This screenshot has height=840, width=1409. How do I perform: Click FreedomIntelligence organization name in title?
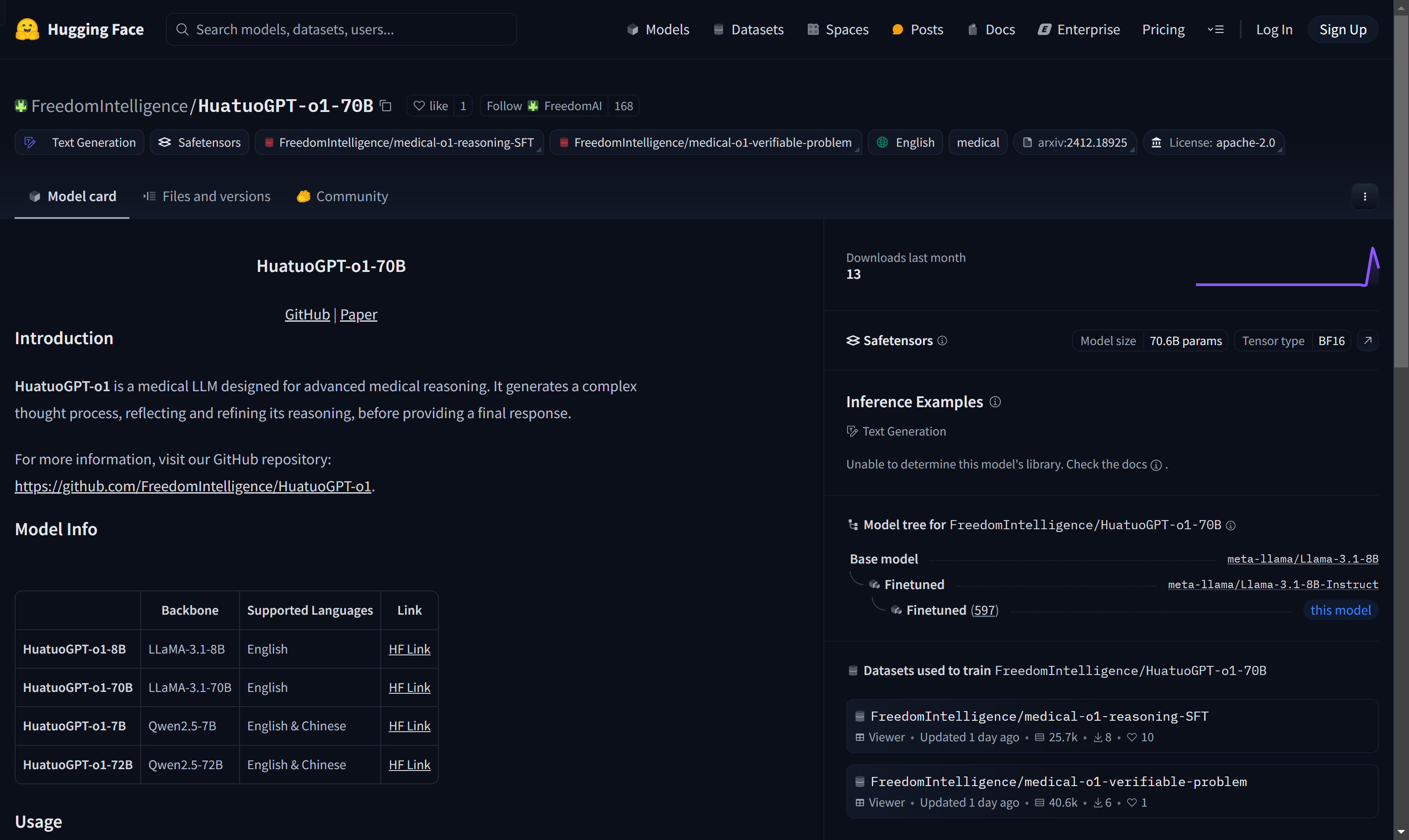point(109,106)
